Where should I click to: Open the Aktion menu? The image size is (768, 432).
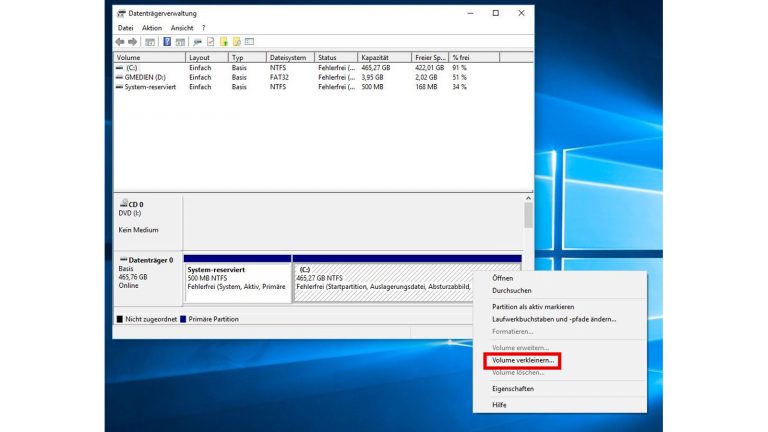pos(151,28)
